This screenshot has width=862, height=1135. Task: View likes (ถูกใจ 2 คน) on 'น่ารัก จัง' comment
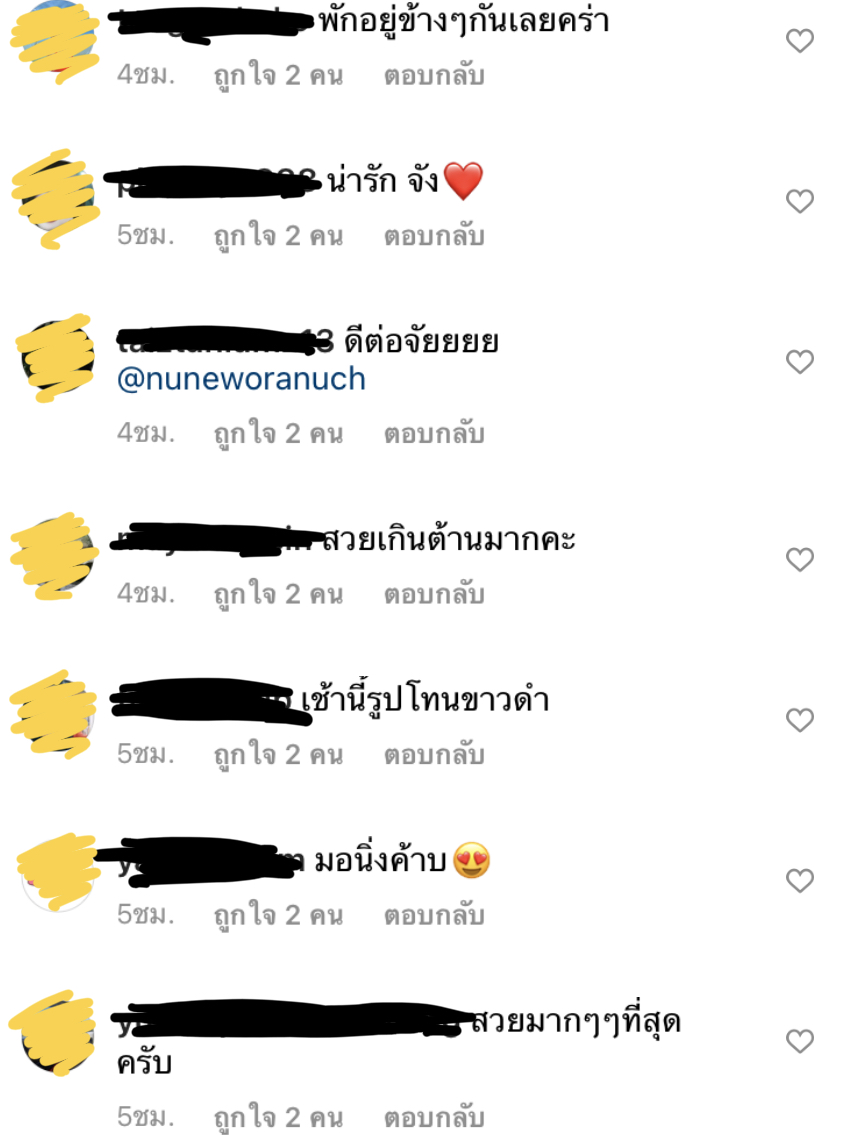pyautogui.click(x=278, y=237)
